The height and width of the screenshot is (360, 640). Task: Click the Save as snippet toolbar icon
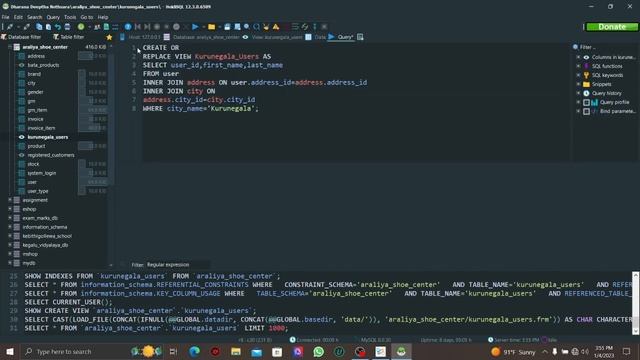tap(237, 27)
